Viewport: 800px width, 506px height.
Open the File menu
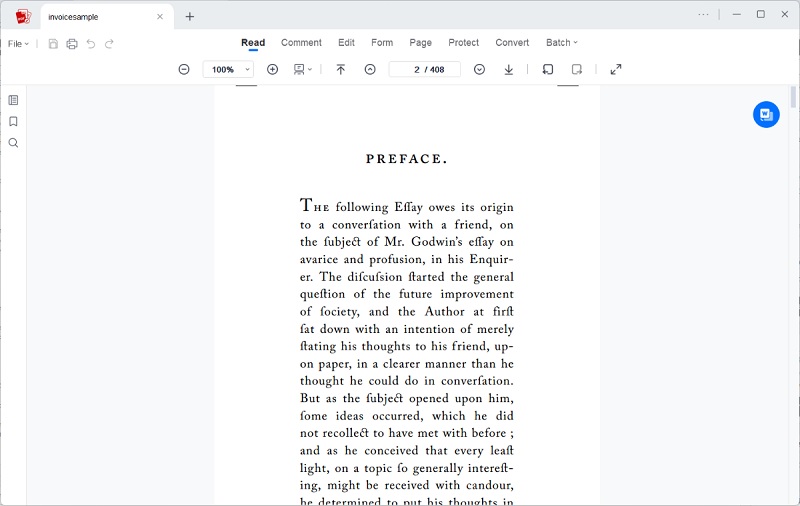(x=18, y=44)
